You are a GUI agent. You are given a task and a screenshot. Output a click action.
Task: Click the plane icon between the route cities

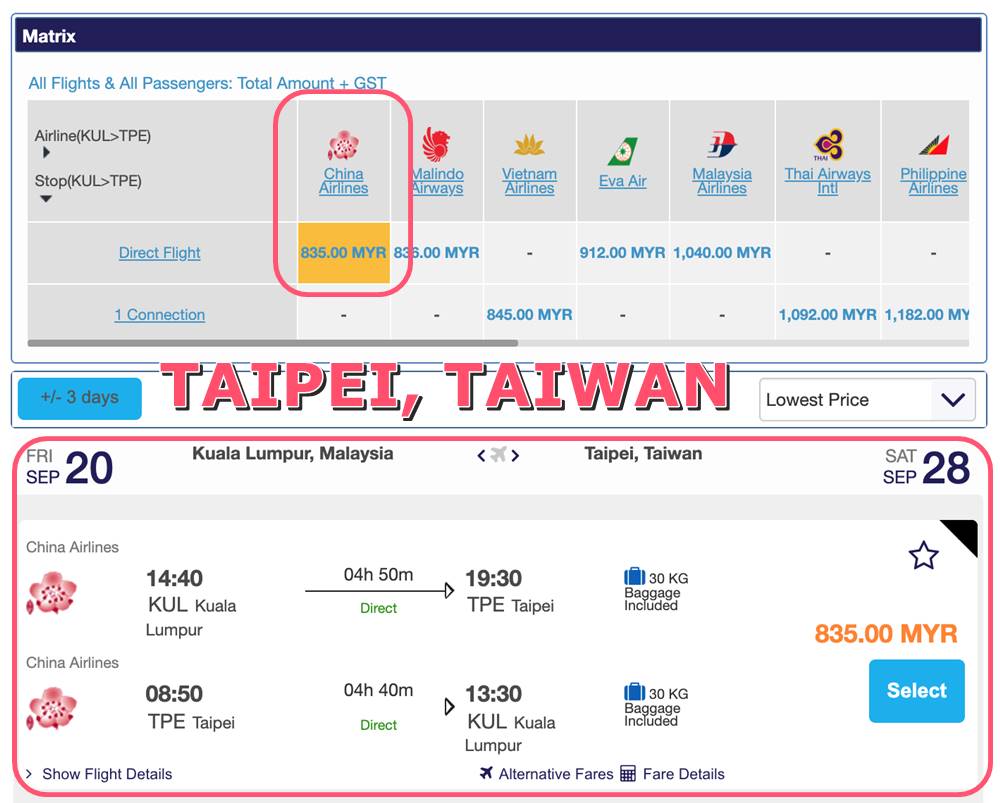(x=498, y=455)
